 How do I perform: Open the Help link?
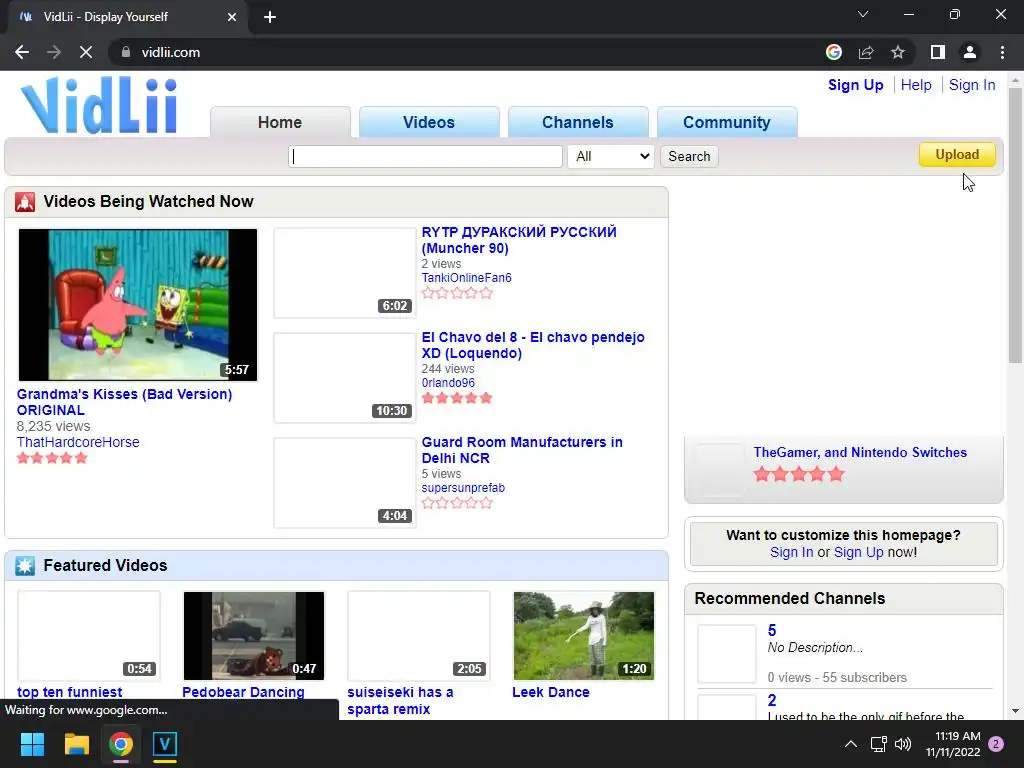[x=916, y=85]
